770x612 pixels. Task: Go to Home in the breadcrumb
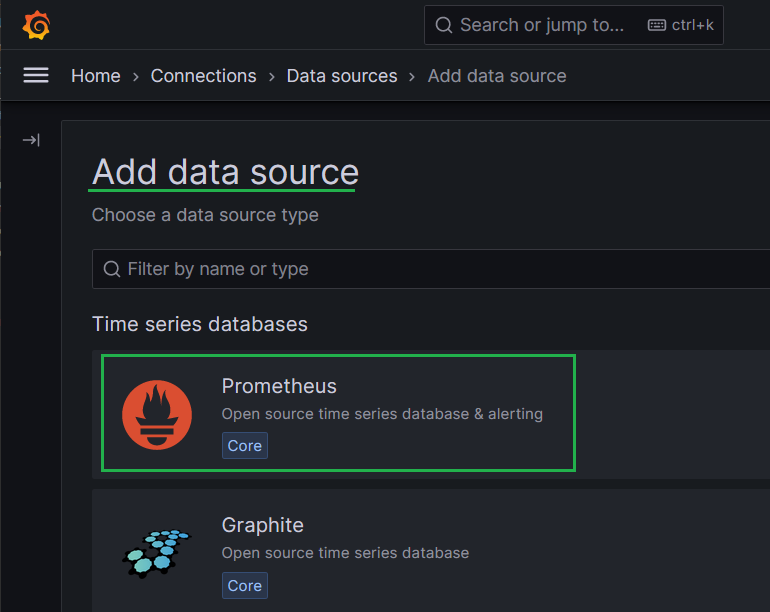[x=96, y=76]
